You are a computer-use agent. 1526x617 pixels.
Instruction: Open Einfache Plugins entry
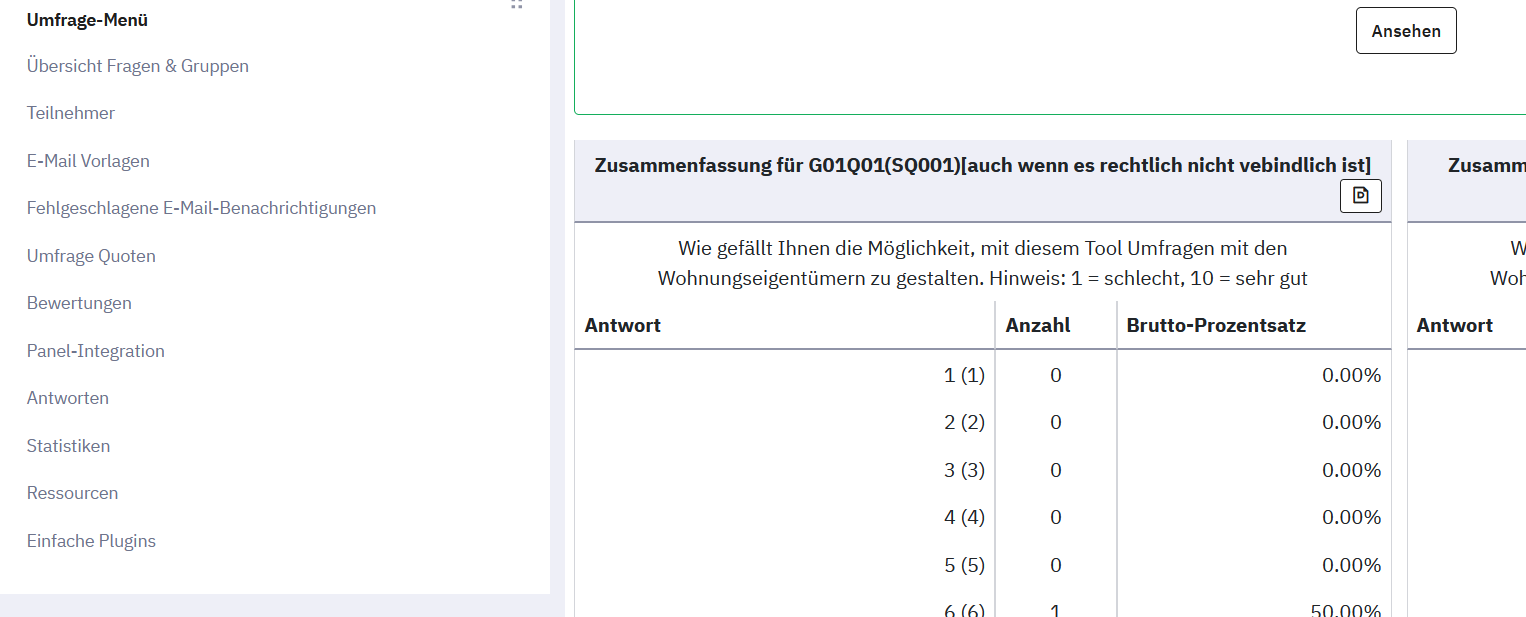(x=91, y=541)
